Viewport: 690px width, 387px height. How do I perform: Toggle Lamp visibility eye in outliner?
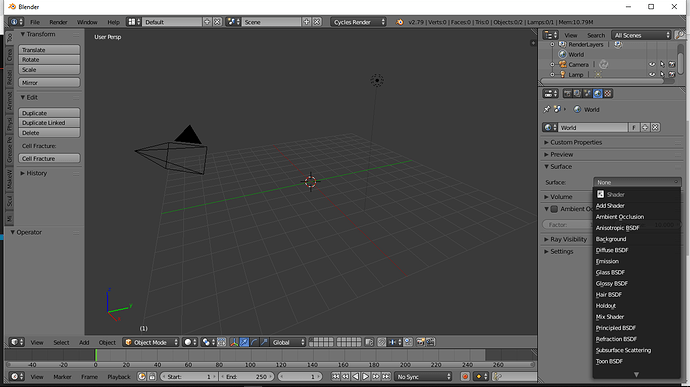point(652,74)
